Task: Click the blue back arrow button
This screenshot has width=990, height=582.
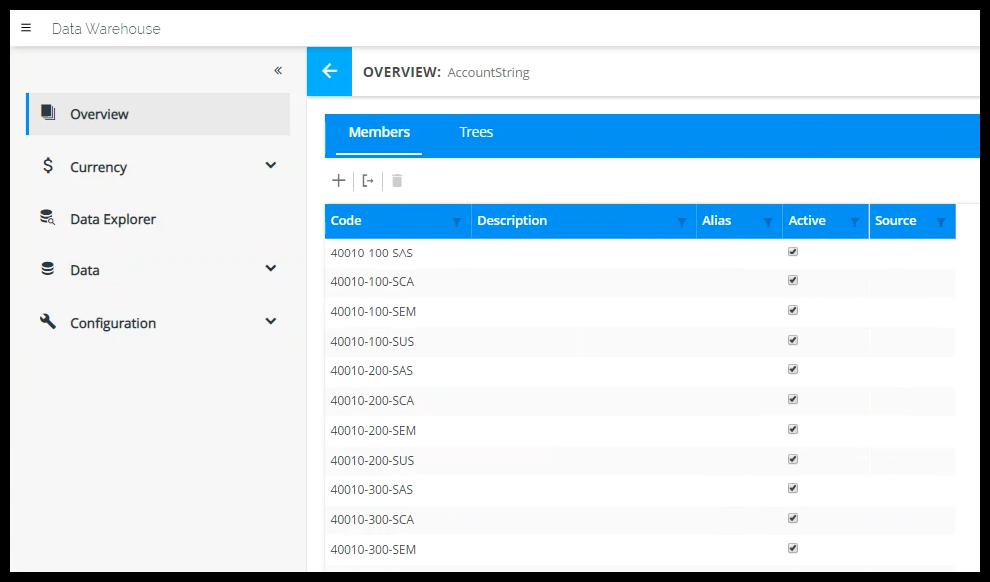Action: coord(329,71)
